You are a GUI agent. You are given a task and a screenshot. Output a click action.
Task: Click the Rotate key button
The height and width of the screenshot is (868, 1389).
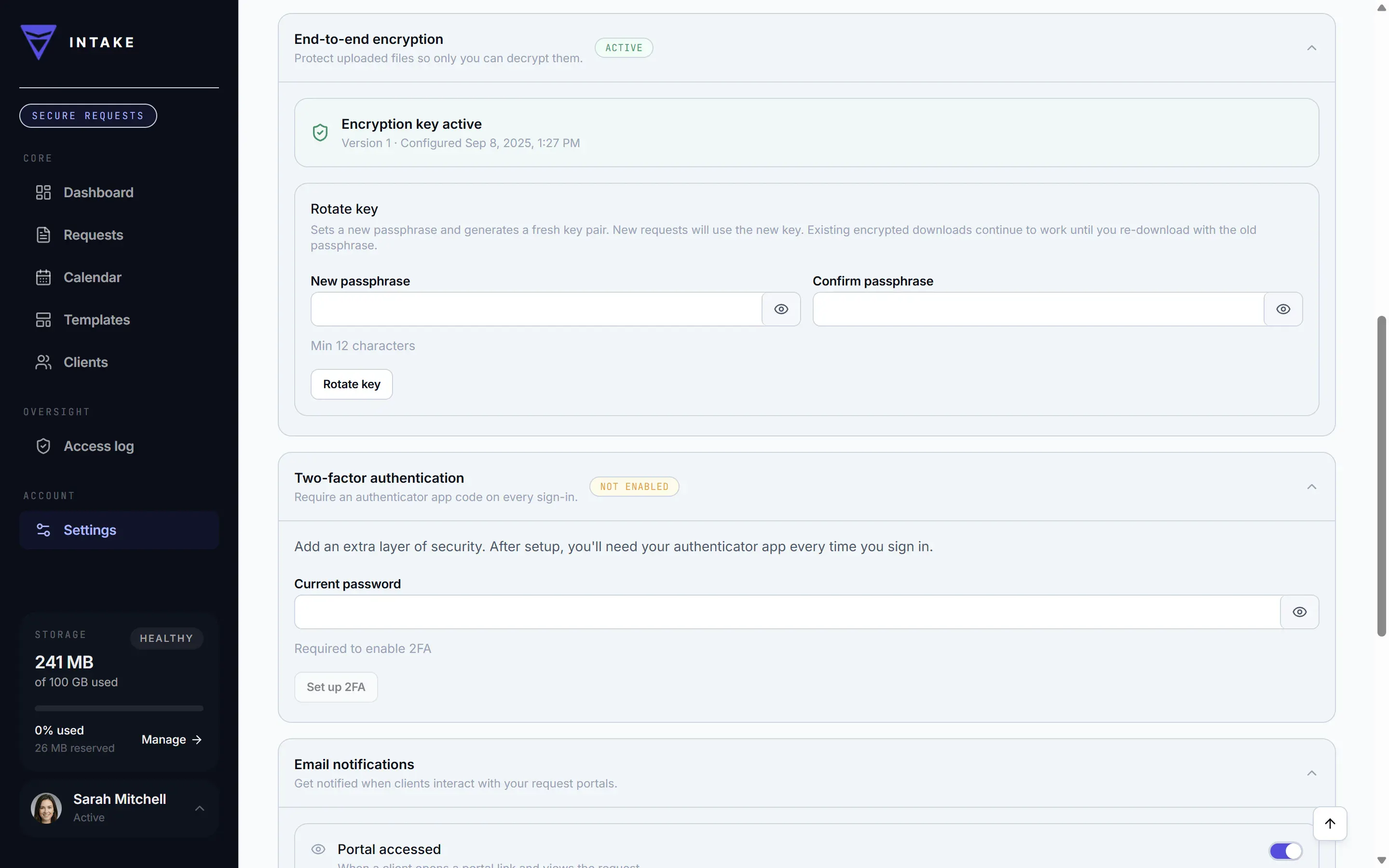coord(351,384)
